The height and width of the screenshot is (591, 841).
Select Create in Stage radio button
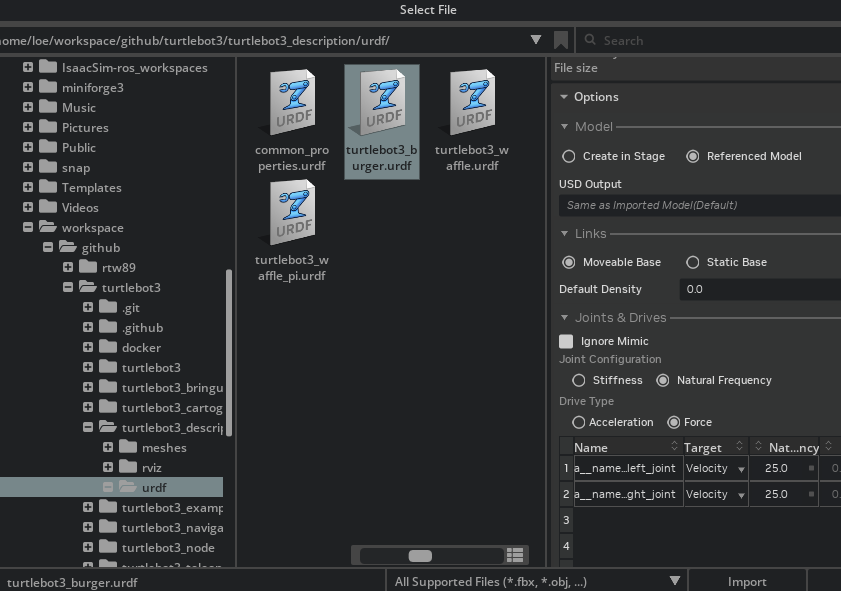click(x=569, y=156)
